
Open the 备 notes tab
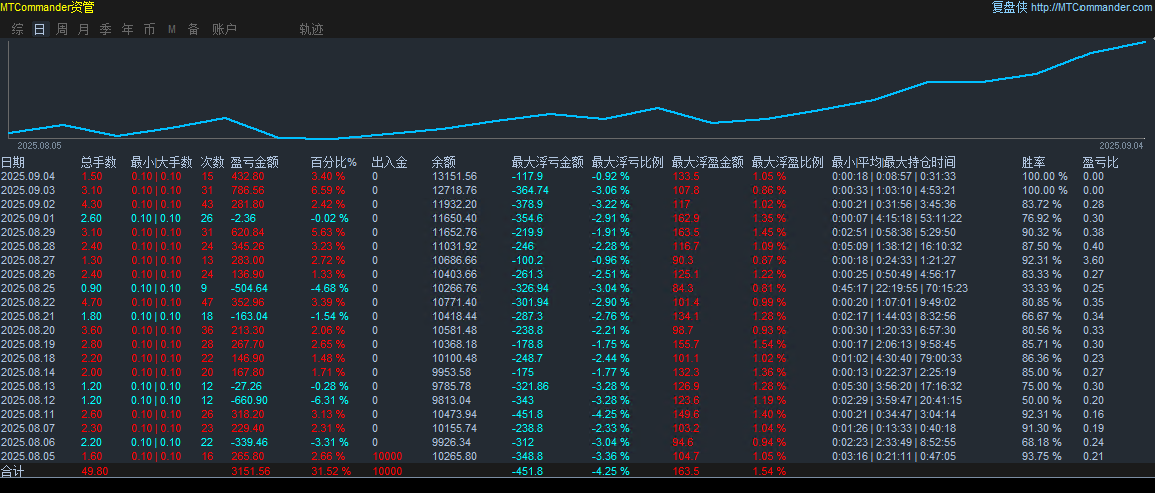coord(193,30)
